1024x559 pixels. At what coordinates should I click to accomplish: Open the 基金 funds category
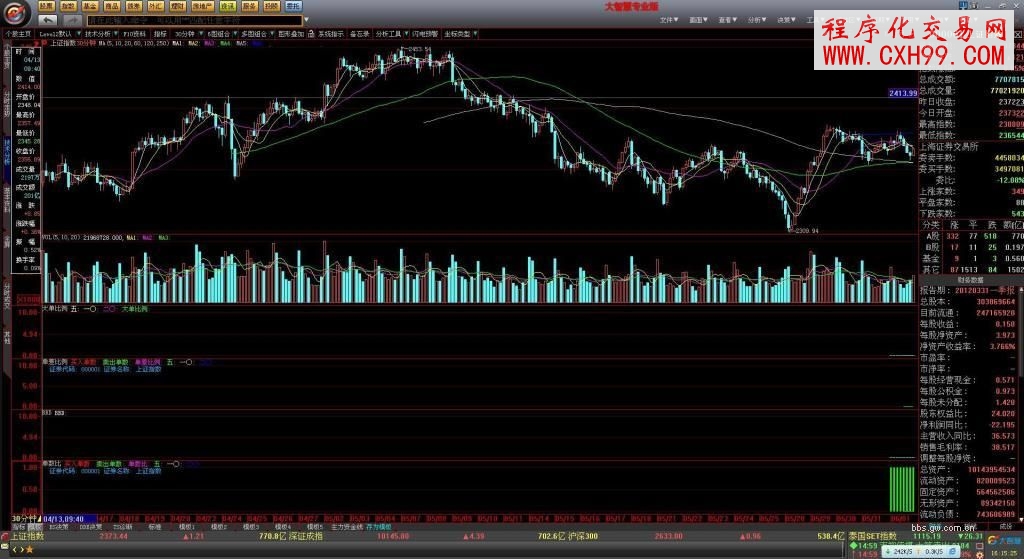[91, 6]
